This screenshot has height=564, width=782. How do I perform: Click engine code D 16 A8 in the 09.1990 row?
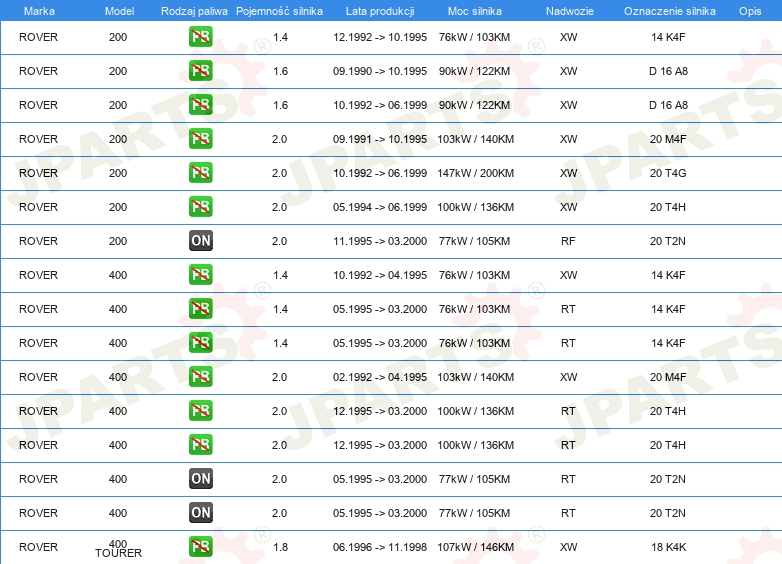tap(668, 71)
